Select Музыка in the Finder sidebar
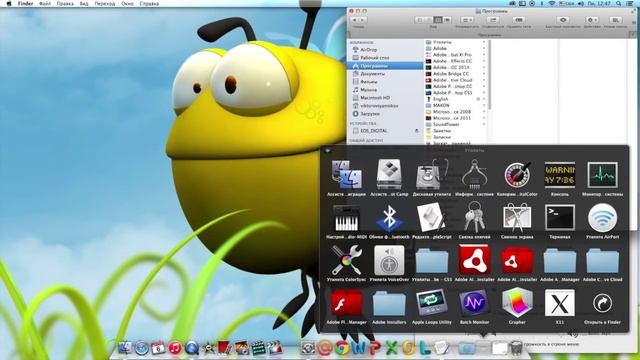The height and width of the screenshot is (360, 640). click(x=385, y=90)
